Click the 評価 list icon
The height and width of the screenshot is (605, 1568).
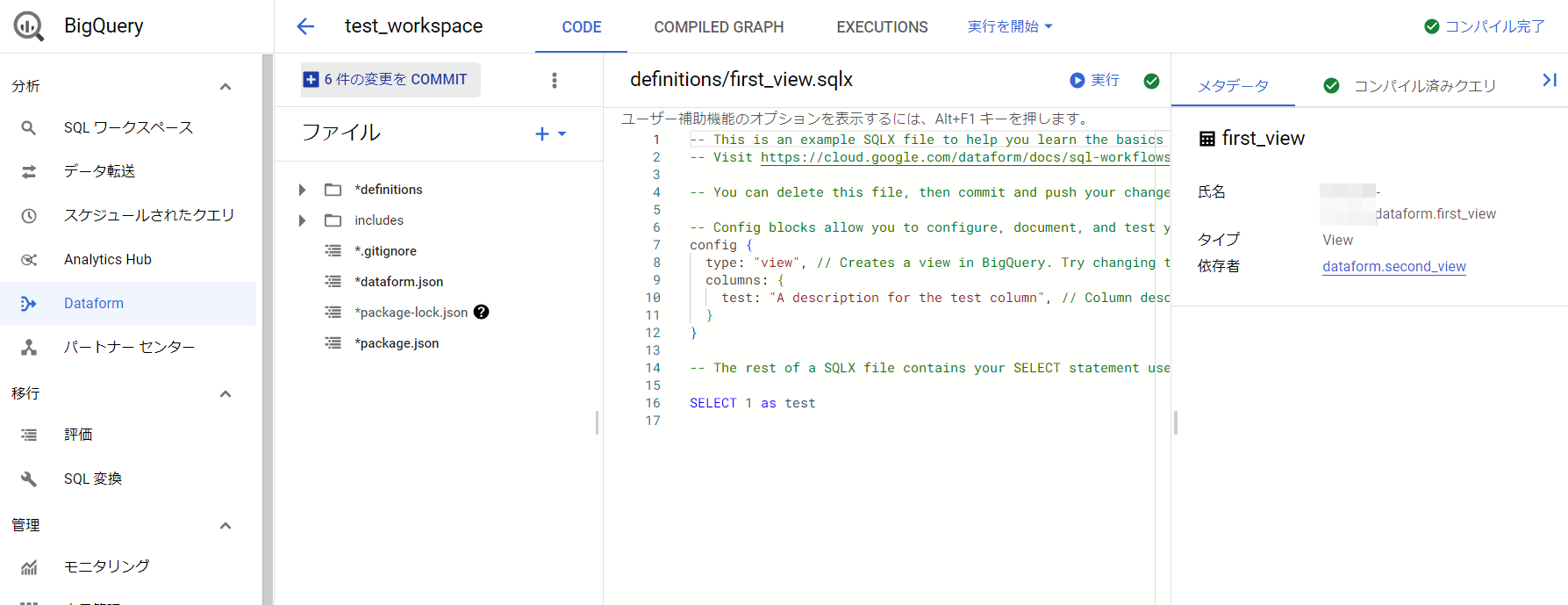(x=29, y=435)
